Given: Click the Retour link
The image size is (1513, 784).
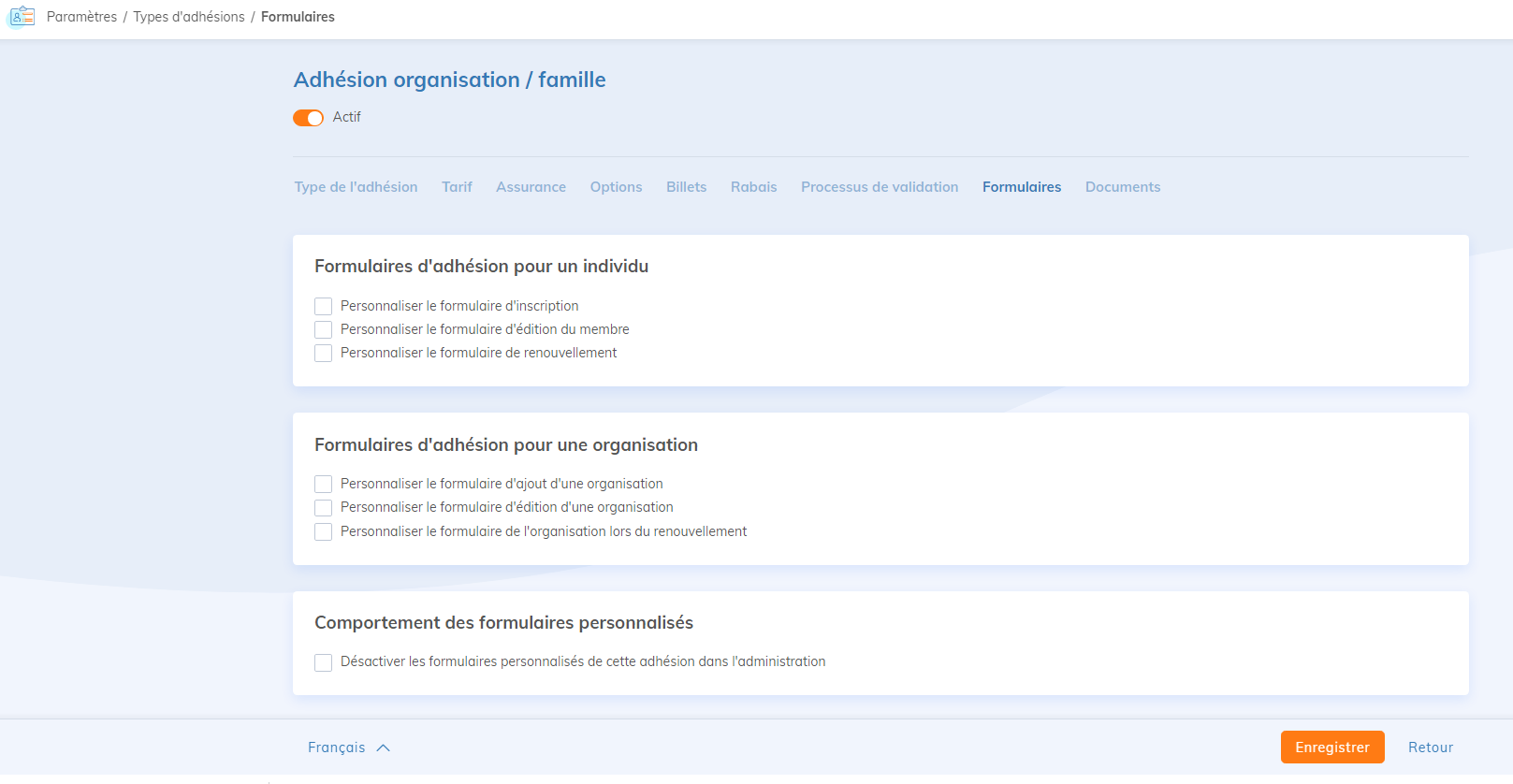Looking at the screenshot, I should coord(1431,748).
